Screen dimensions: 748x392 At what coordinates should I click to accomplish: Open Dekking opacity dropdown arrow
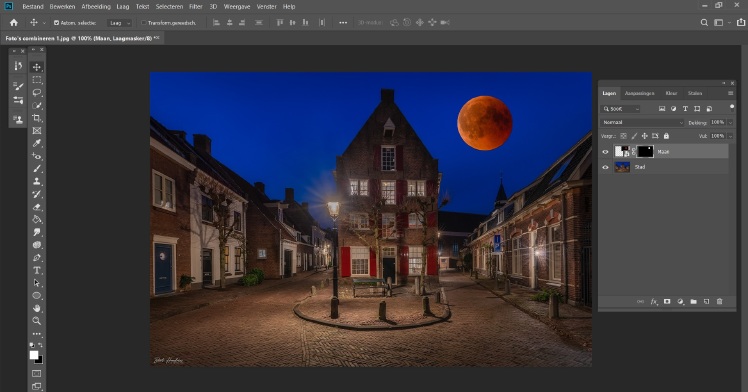click(x=730, y=123)
